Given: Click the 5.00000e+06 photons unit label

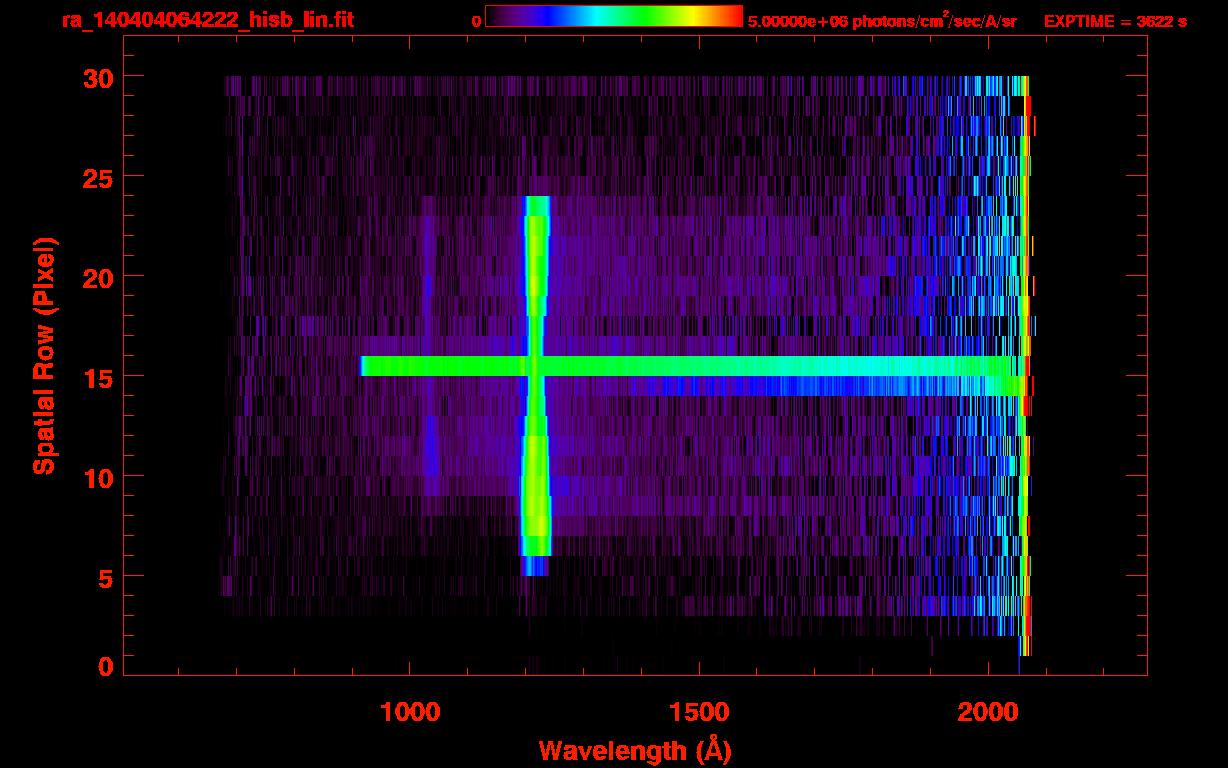Looking at the screenshot, I should [x=882, y=20].
